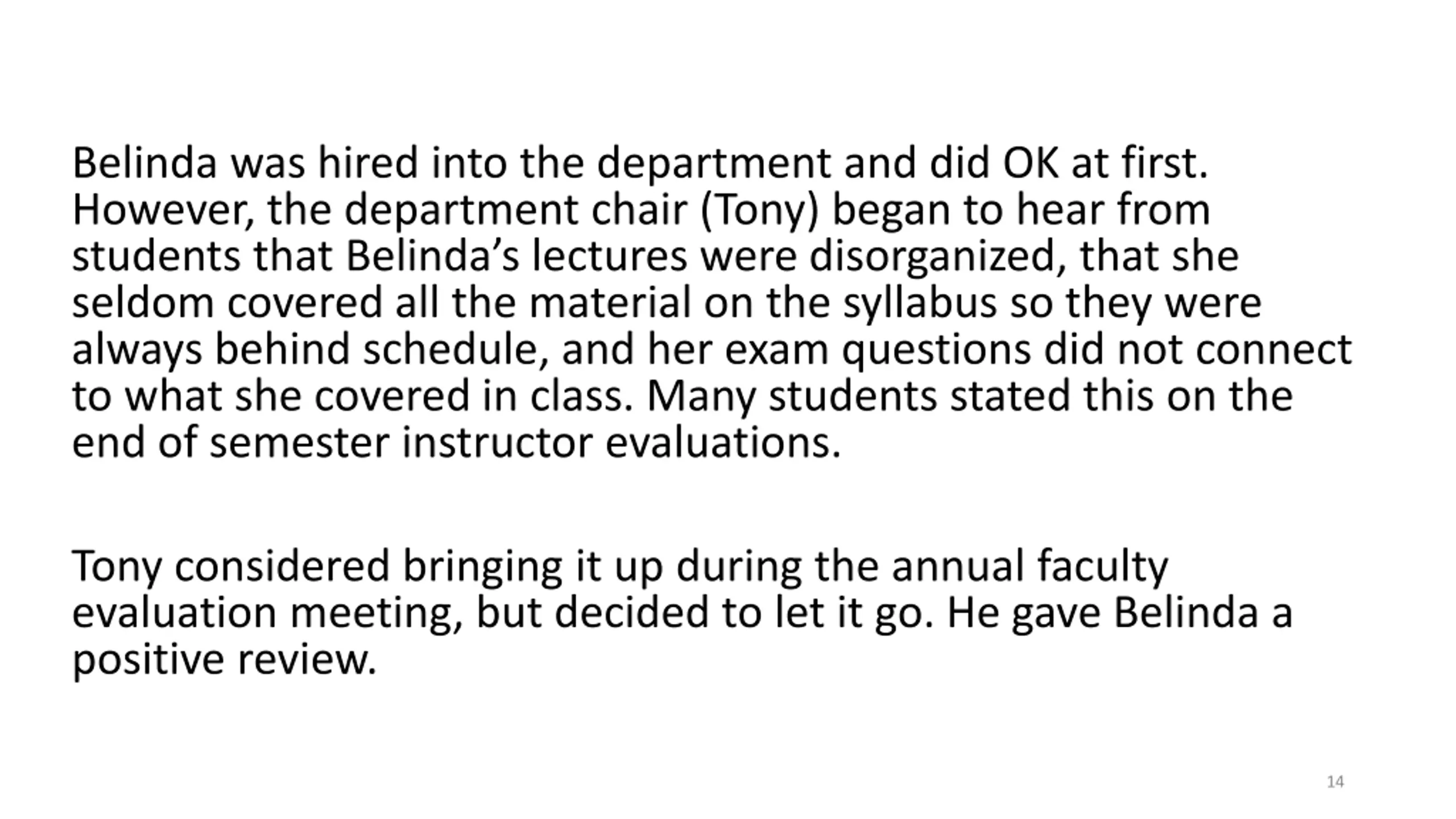Click the word "Tony" starting the second paragraph
This screenshot has width=1456, height=819.
(117, 568)
